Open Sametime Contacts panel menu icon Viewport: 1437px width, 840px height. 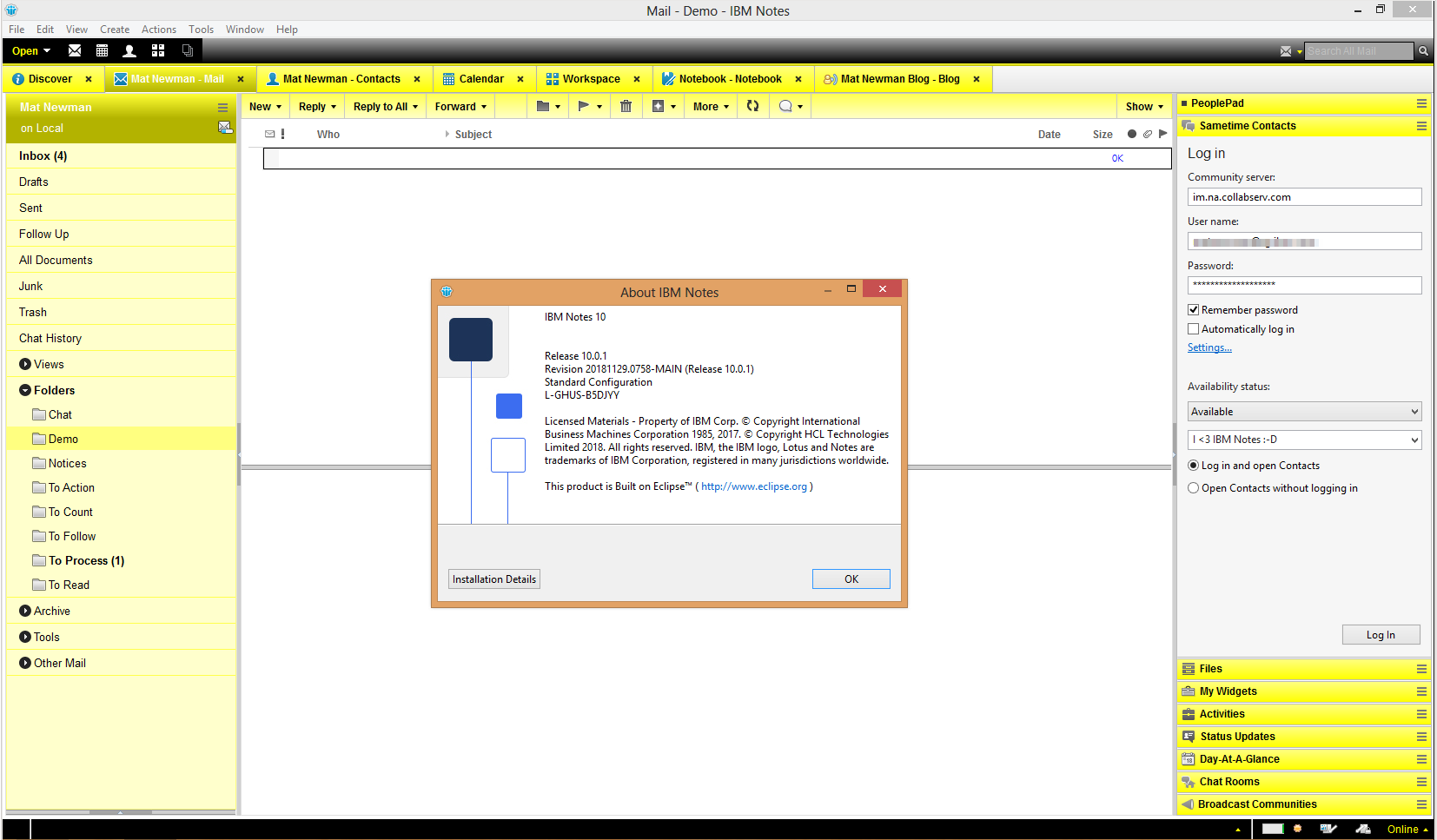1421,126
